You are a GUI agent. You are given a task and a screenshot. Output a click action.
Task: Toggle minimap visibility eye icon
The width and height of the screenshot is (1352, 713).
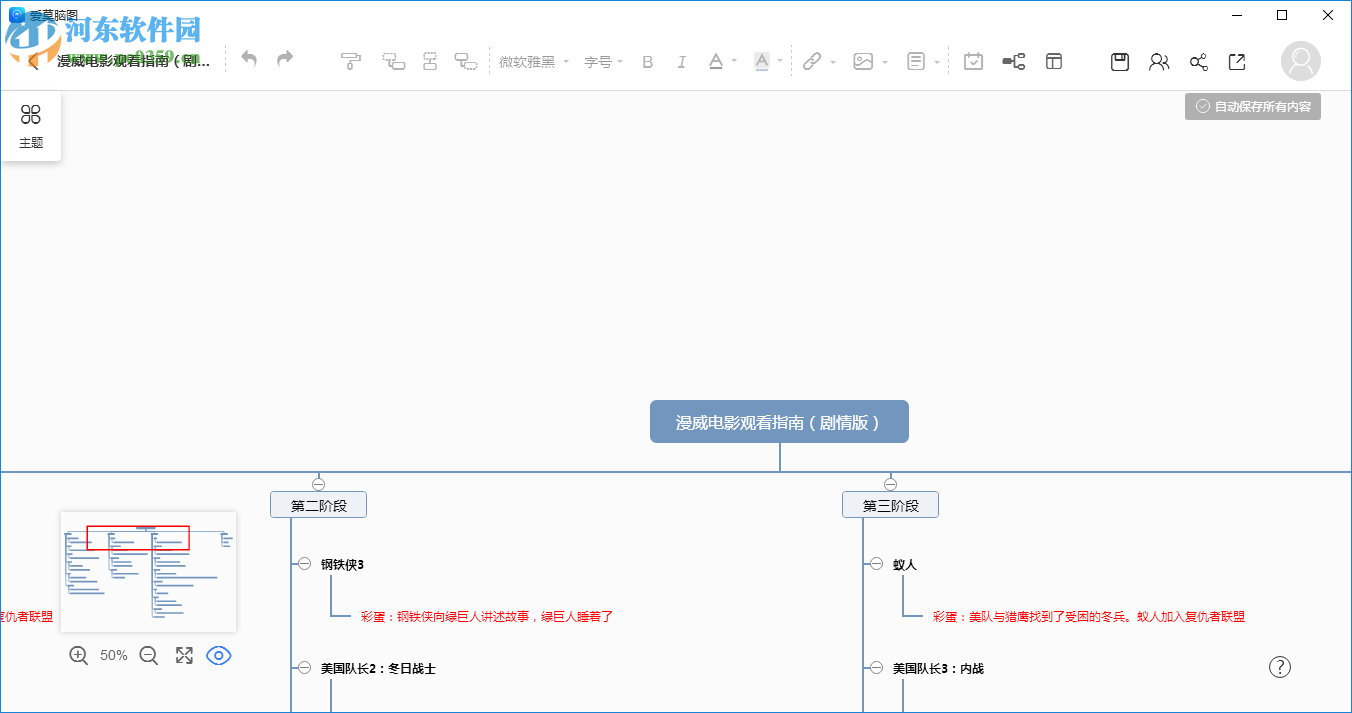click(218, 655)
